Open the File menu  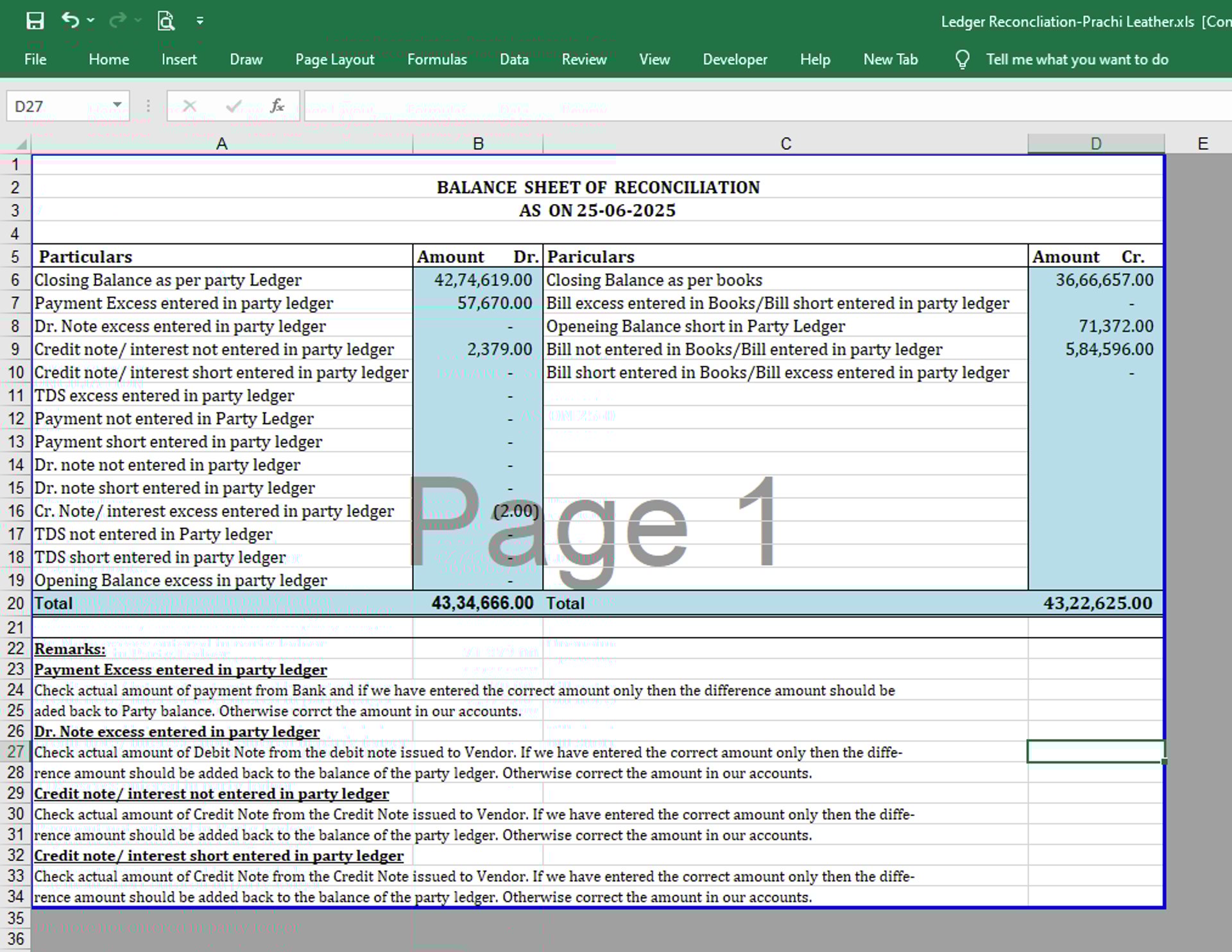35,60
